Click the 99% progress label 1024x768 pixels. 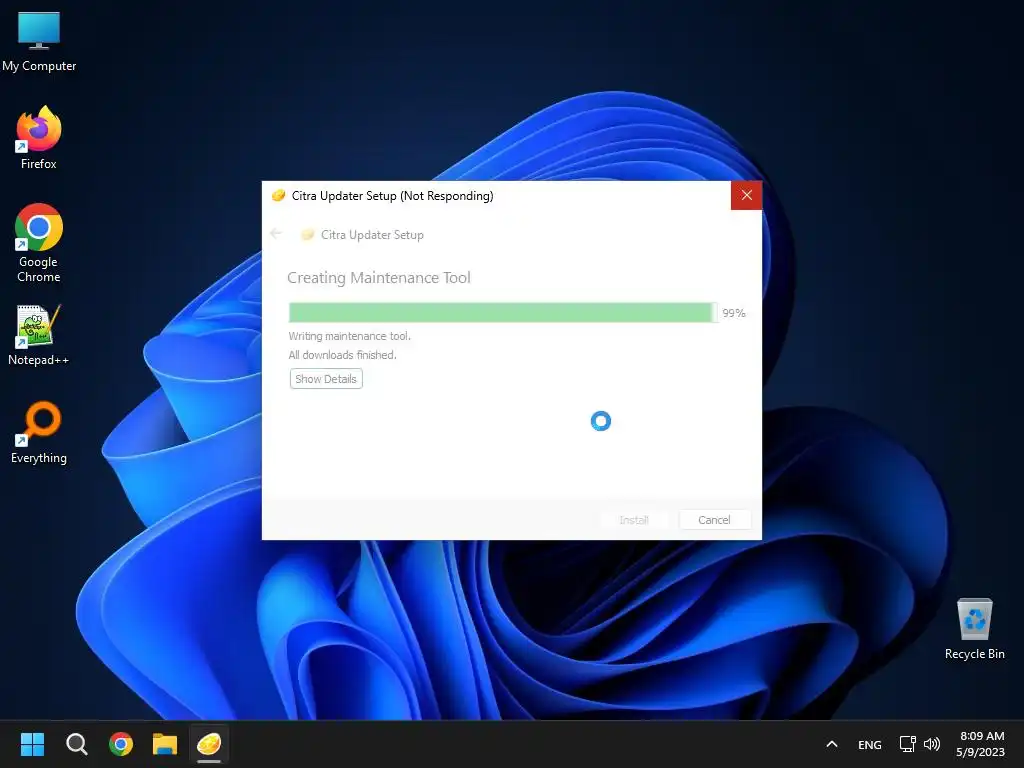point(733,313)
